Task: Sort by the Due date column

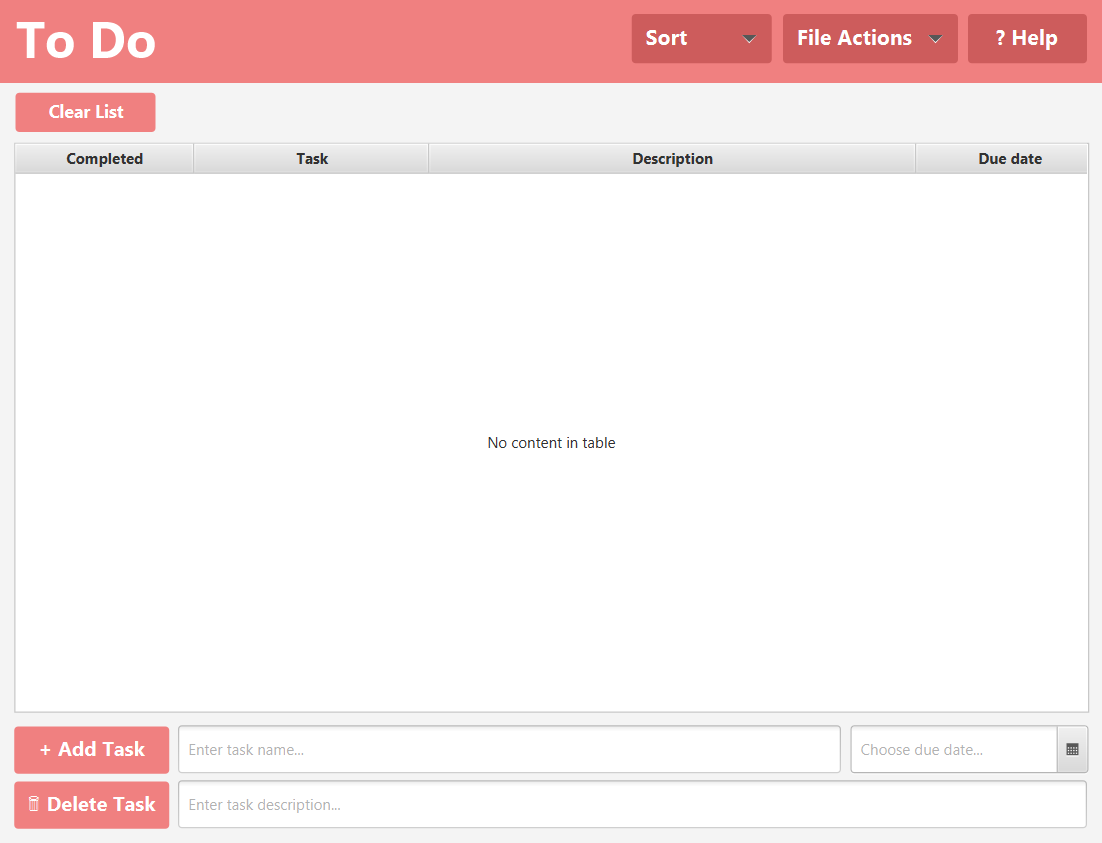Action: click(x=1010, y=158)
